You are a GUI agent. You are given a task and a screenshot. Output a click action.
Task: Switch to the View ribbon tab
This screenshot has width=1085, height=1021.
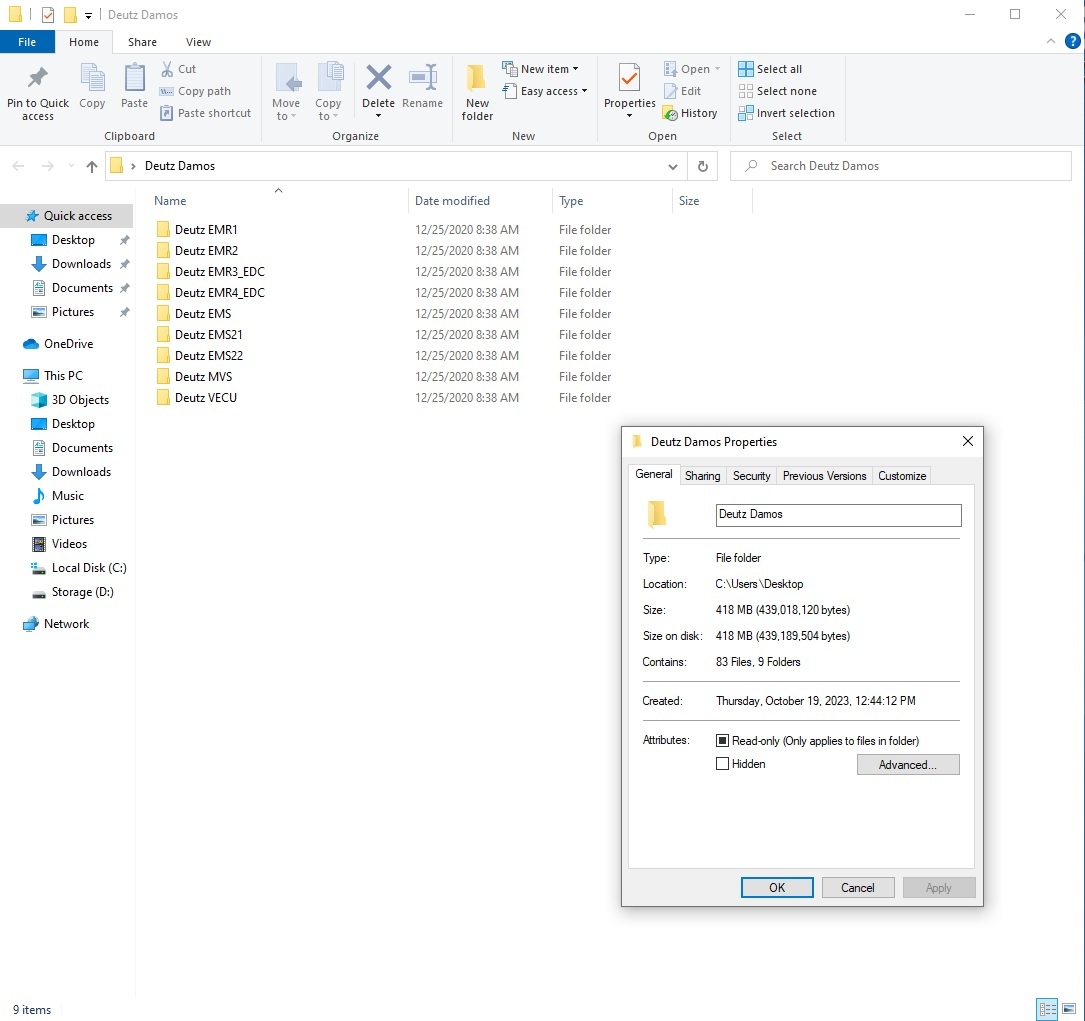tap(198, 42)
